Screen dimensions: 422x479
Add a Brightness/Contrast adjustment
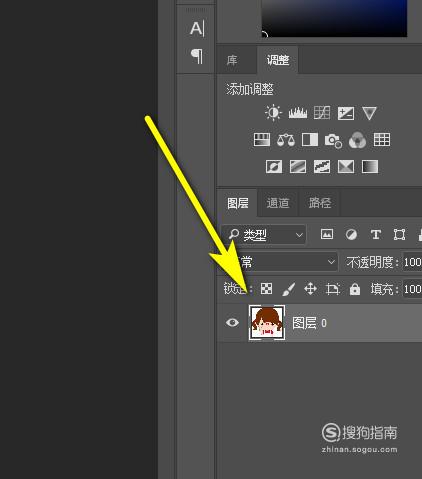click(273, 113)
